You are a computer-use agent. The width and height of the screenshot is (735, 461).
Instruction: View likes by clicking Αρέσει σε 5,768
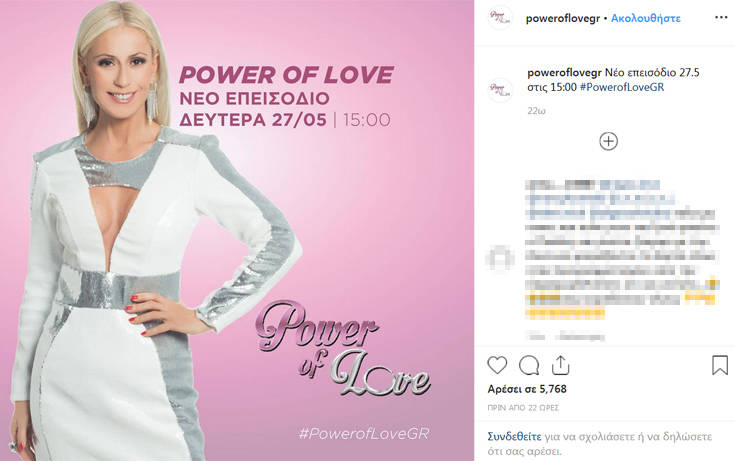pos(527,389)
